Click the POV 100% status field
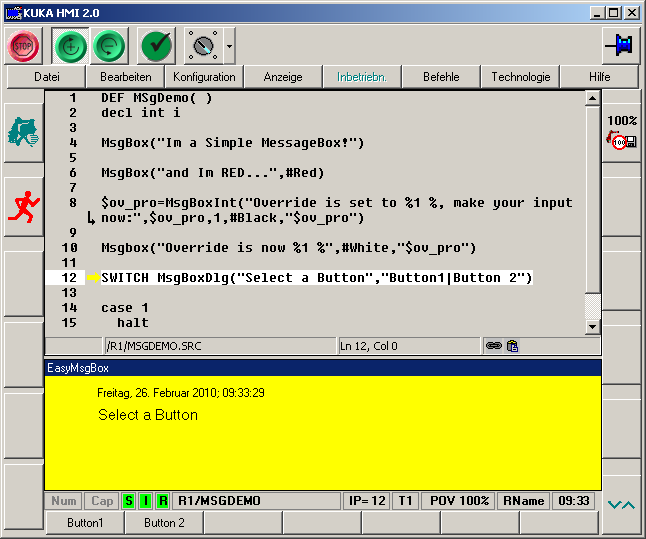 (x=459, y=501)
